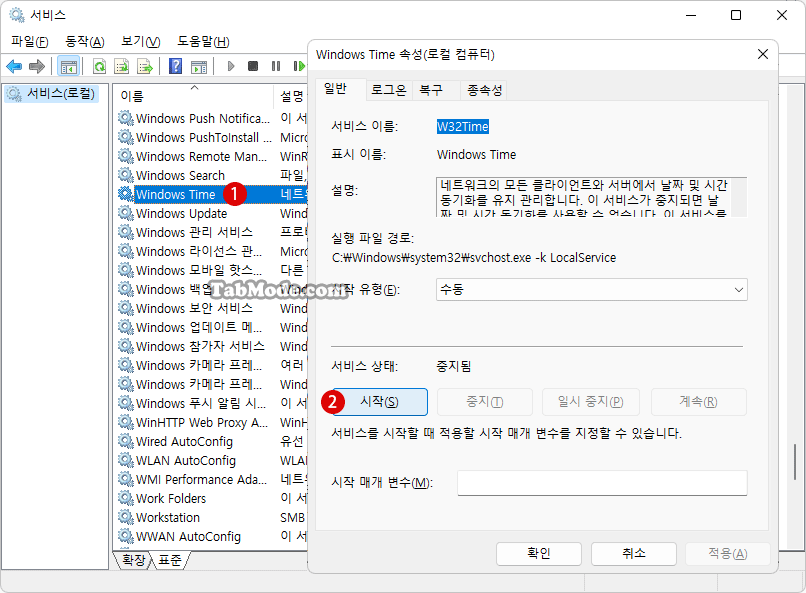Click the Stop Service square icon in toolbar

[x=253, y=66]
